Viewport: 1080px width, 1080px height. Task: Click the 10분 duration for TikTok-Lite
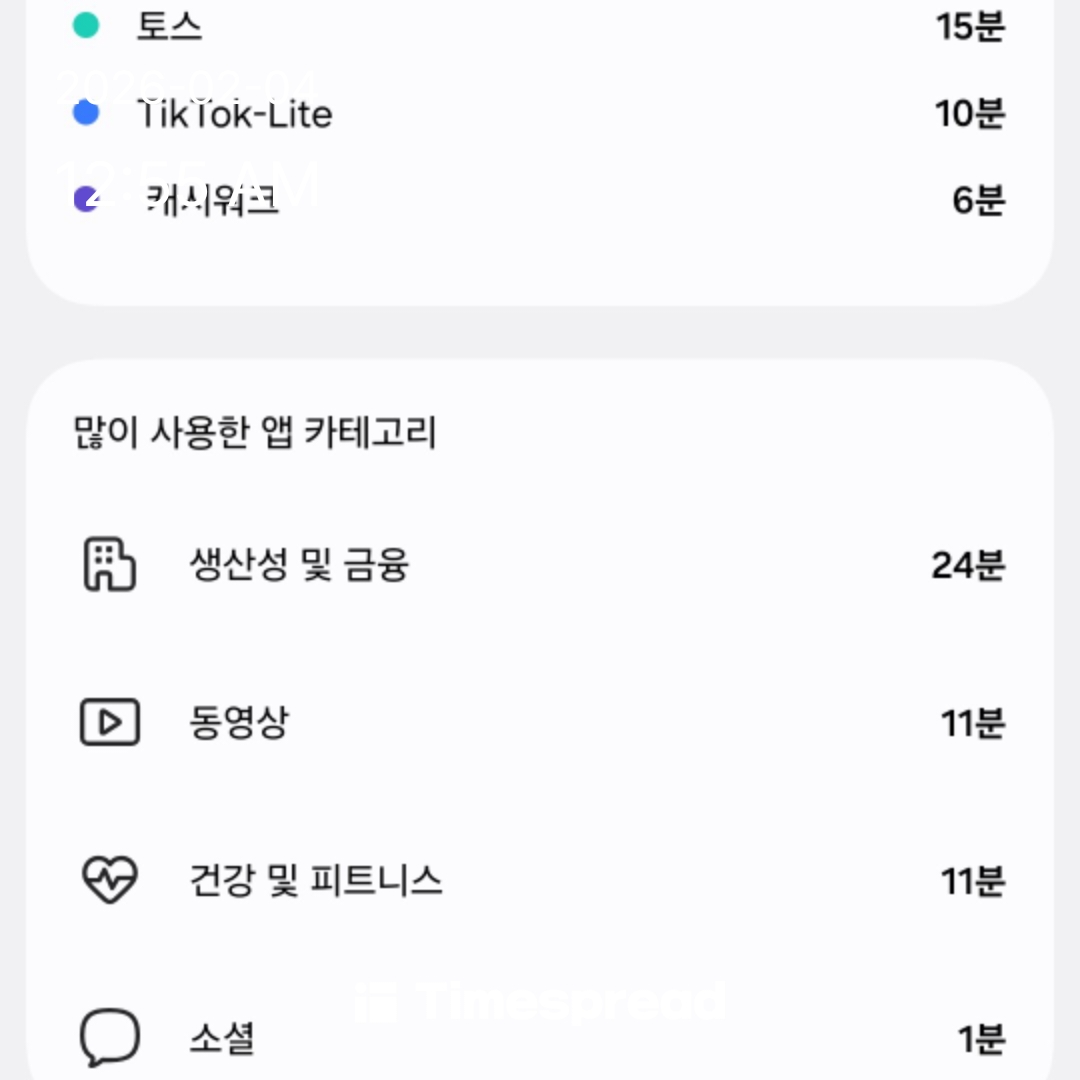coord(970,115)
